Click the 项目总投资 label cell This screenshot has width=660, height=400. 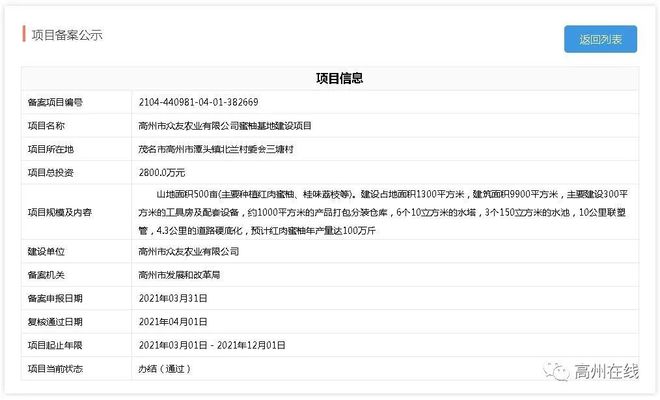[77, 173]
